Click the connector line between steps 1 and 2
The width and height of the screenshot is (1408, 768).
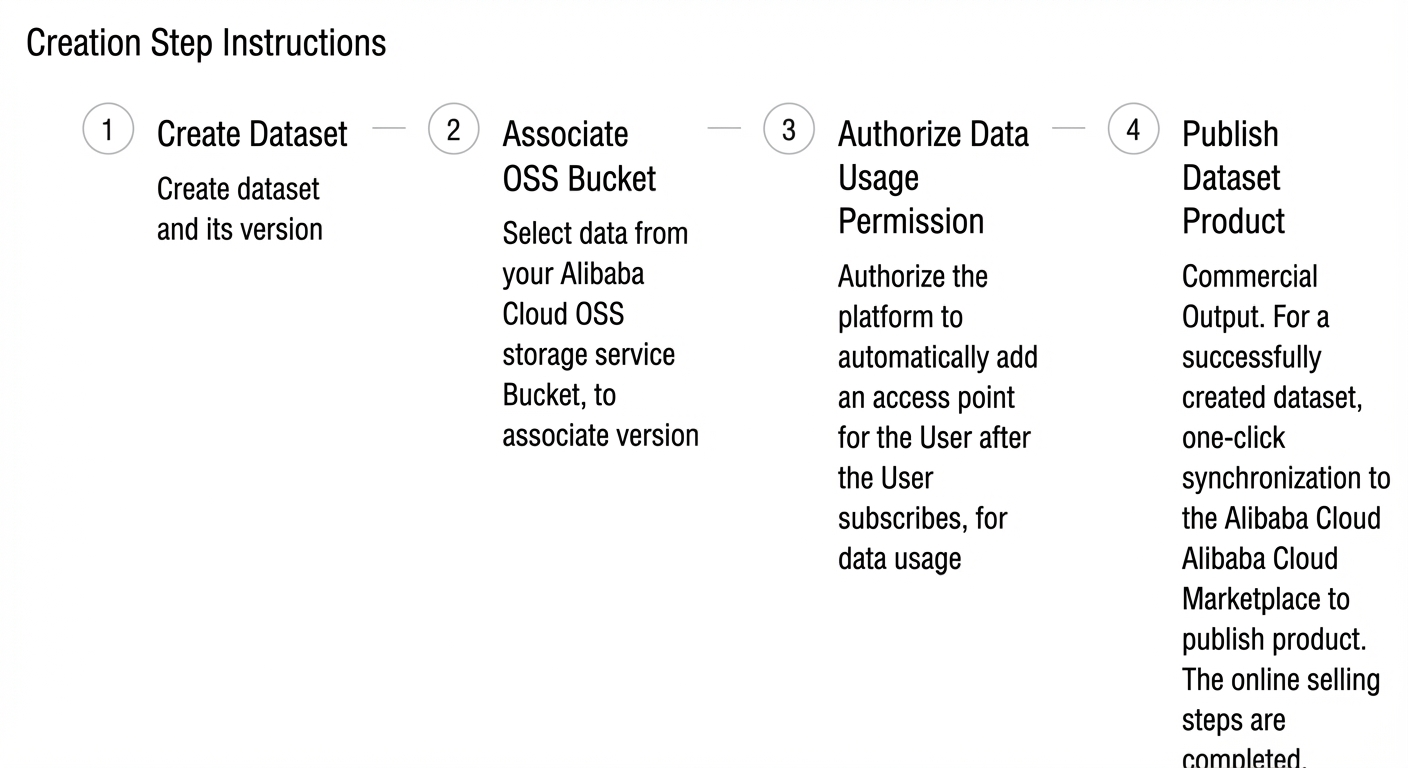[x=389, y=128]
